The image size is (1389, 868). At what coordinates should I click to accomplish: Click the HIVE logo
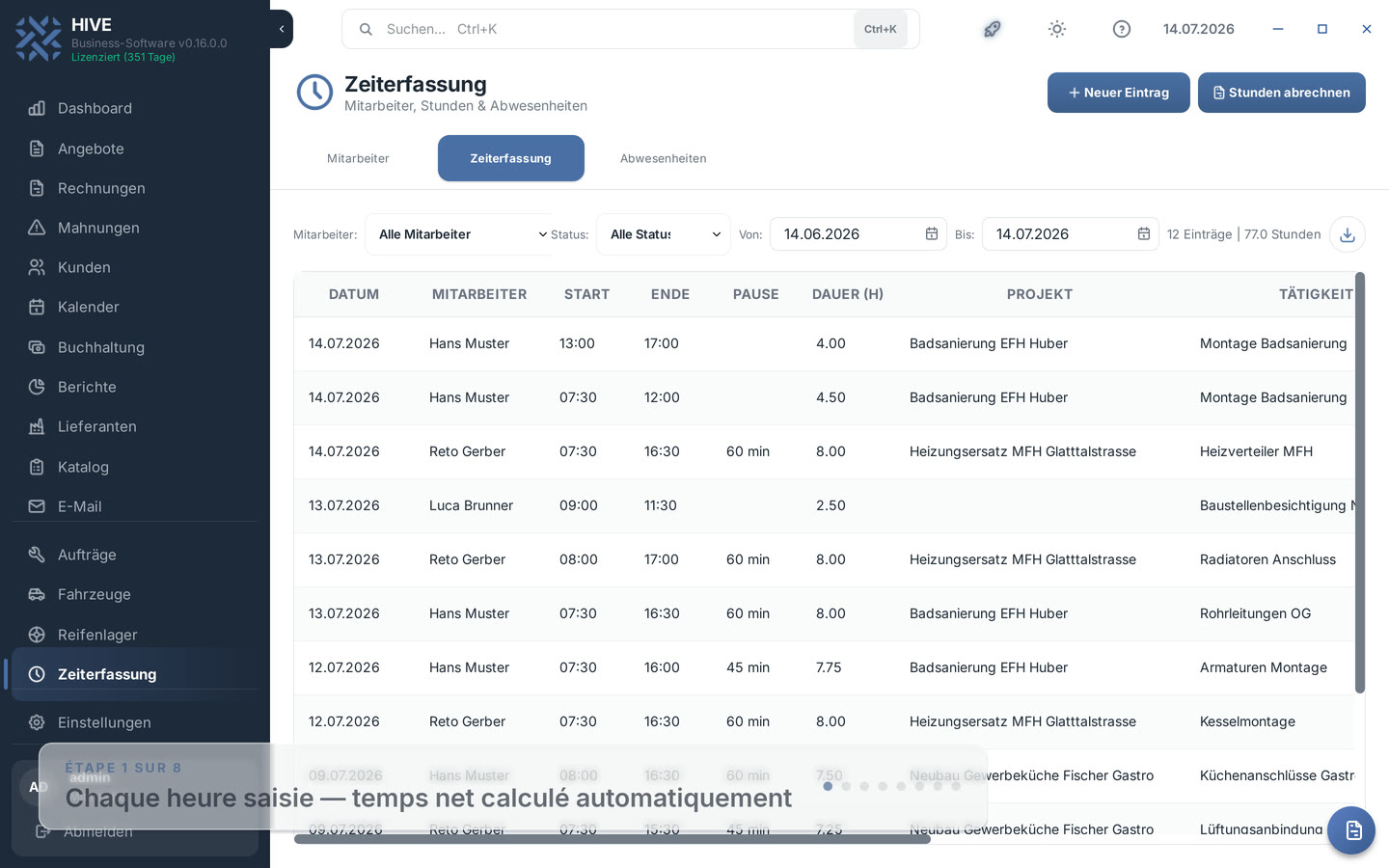(39, 39)
